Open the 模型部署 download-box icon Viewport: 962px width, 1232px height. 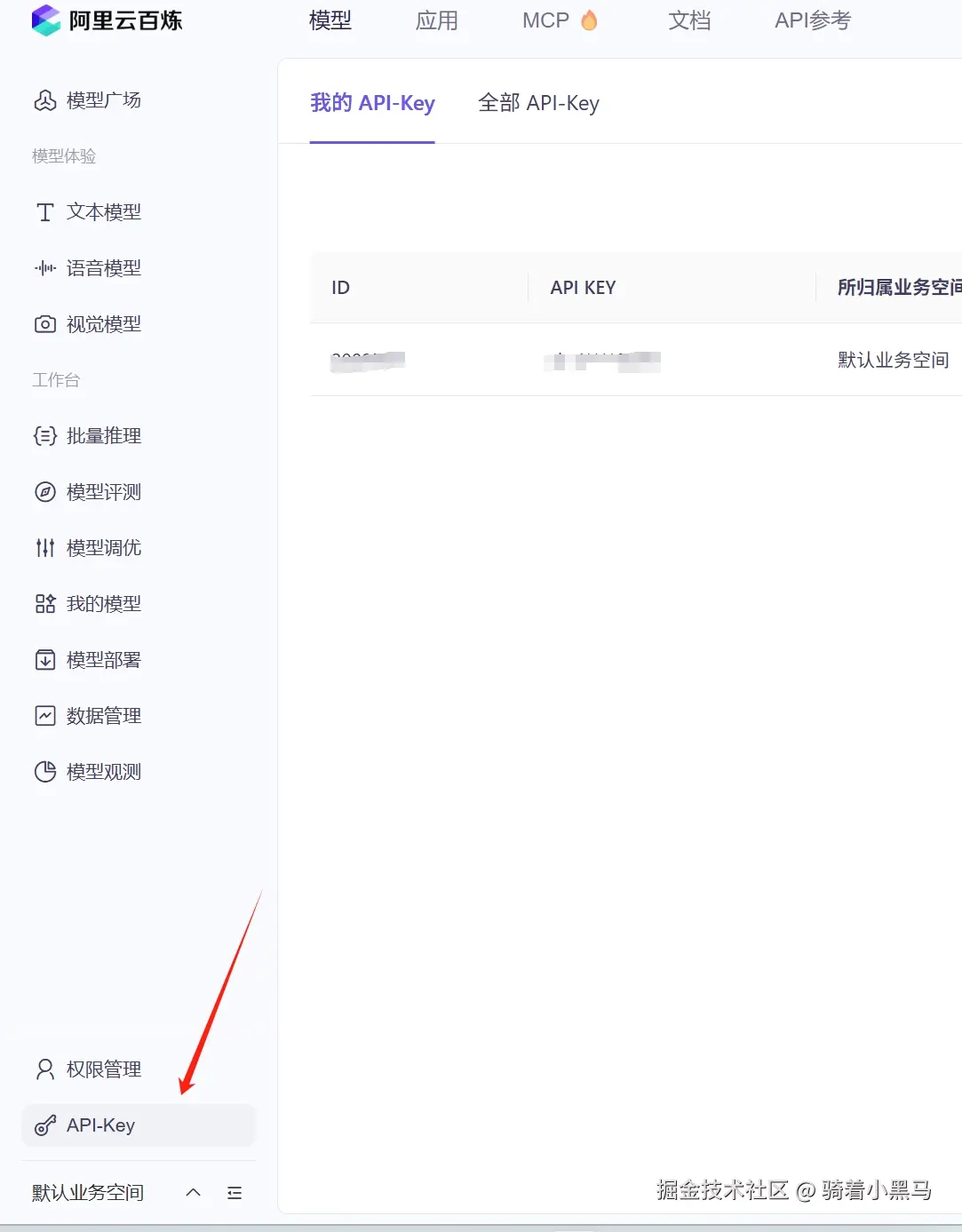click(45, 660)
